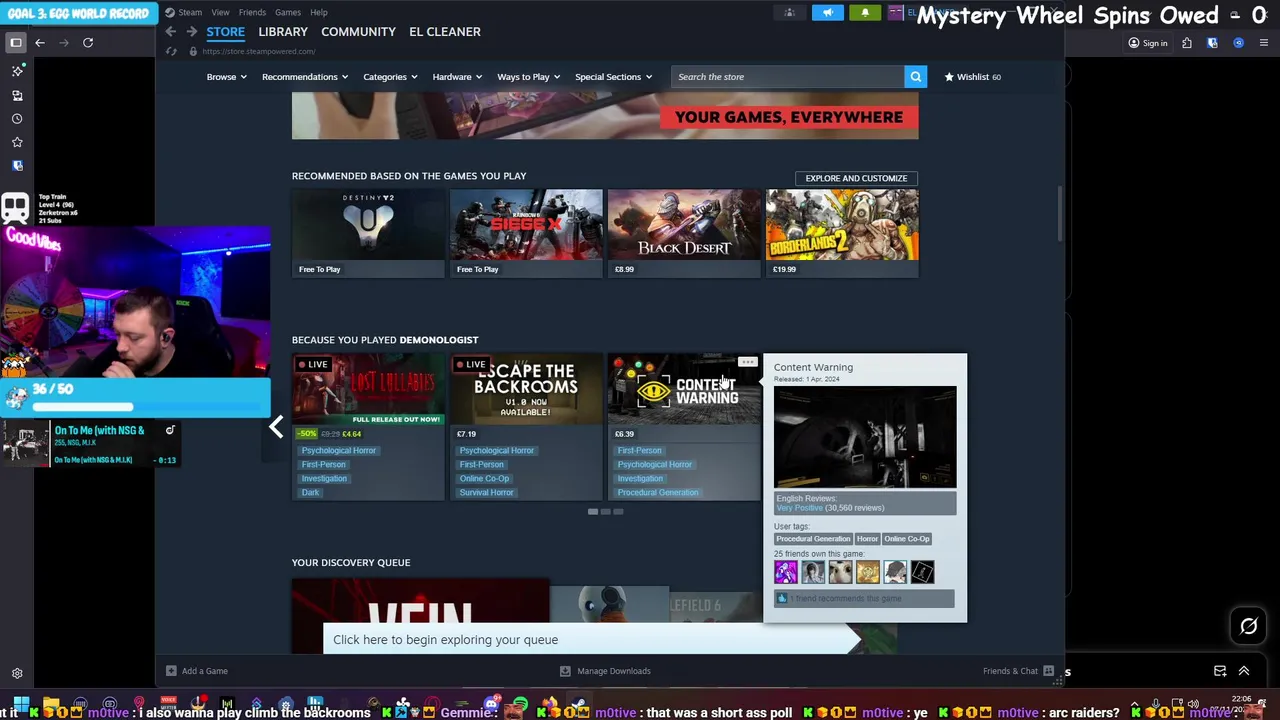Screen dimensions: 1280x720
Task: Select the first carousel page dot
Action: [592, 512]
